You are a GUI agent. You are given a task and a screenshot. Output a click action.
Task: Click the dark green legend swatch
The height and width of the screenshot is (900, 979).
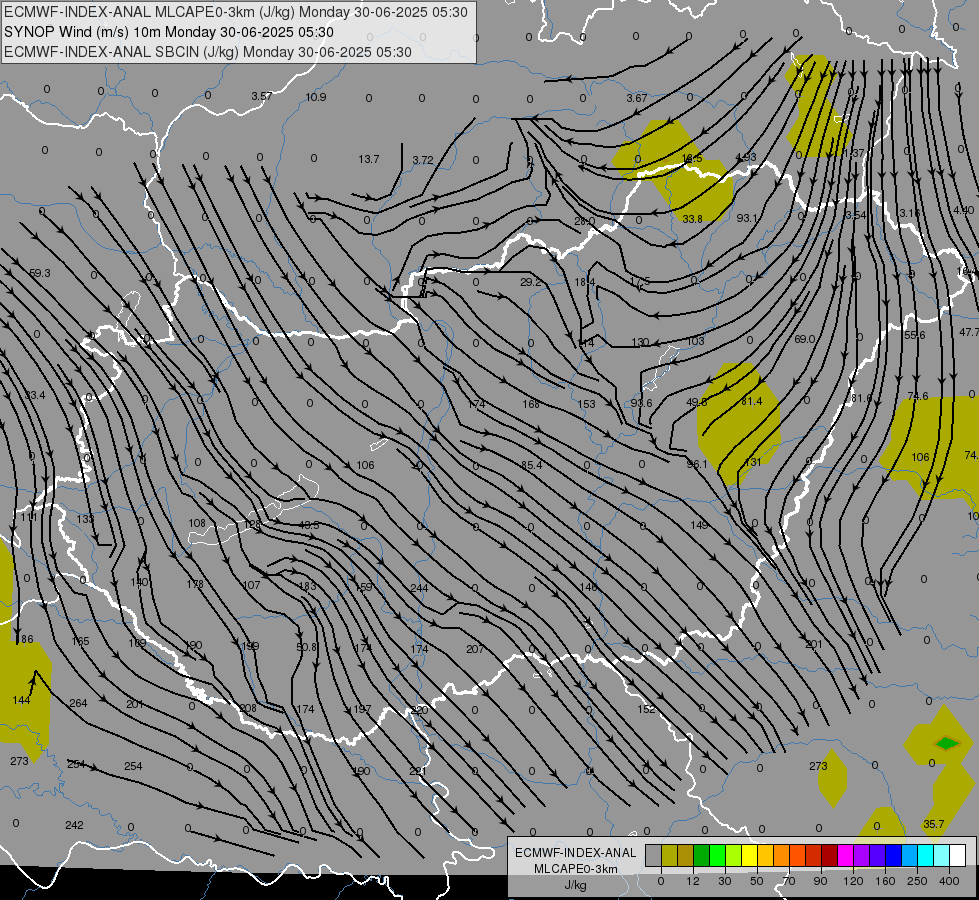click(x=701, y=856)
